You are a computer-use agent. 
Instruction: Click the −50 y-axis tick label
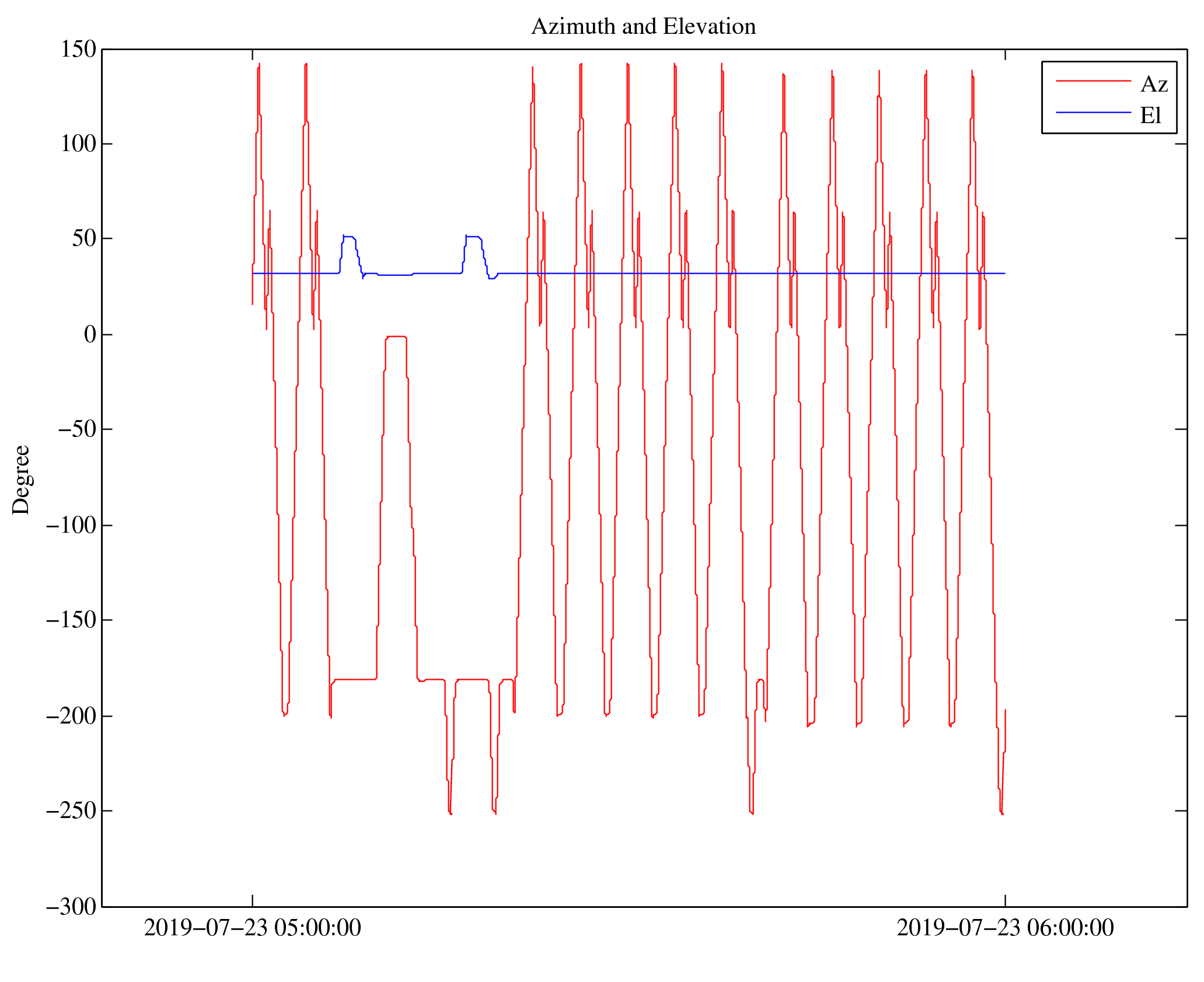[76, 429]
